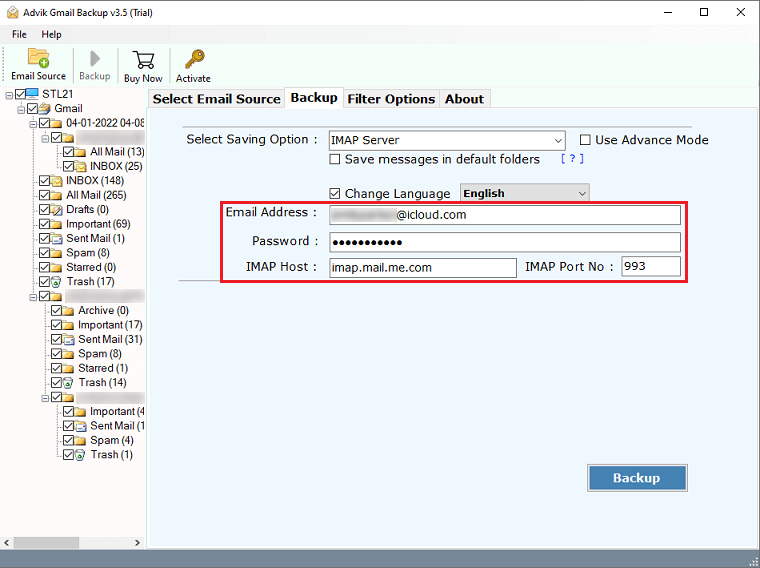Click the Advik app icon in title bar
760x568 pixels.
[13, 12]
